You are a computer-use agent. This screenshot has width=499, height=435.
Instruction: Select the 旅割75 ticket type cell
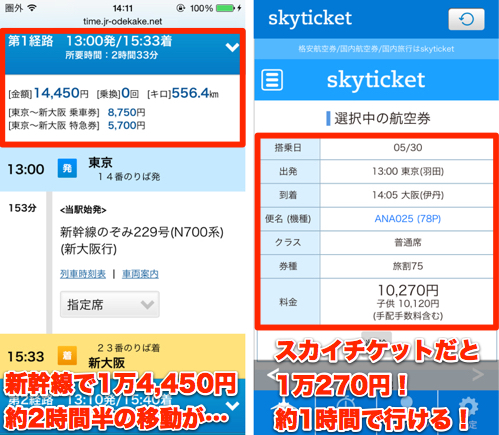coord(407,266)
